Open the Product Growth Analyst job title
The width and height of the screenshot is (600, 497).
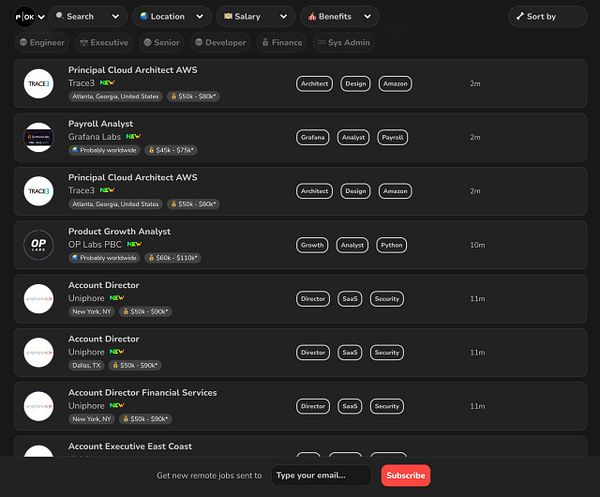tap(119, 231)
